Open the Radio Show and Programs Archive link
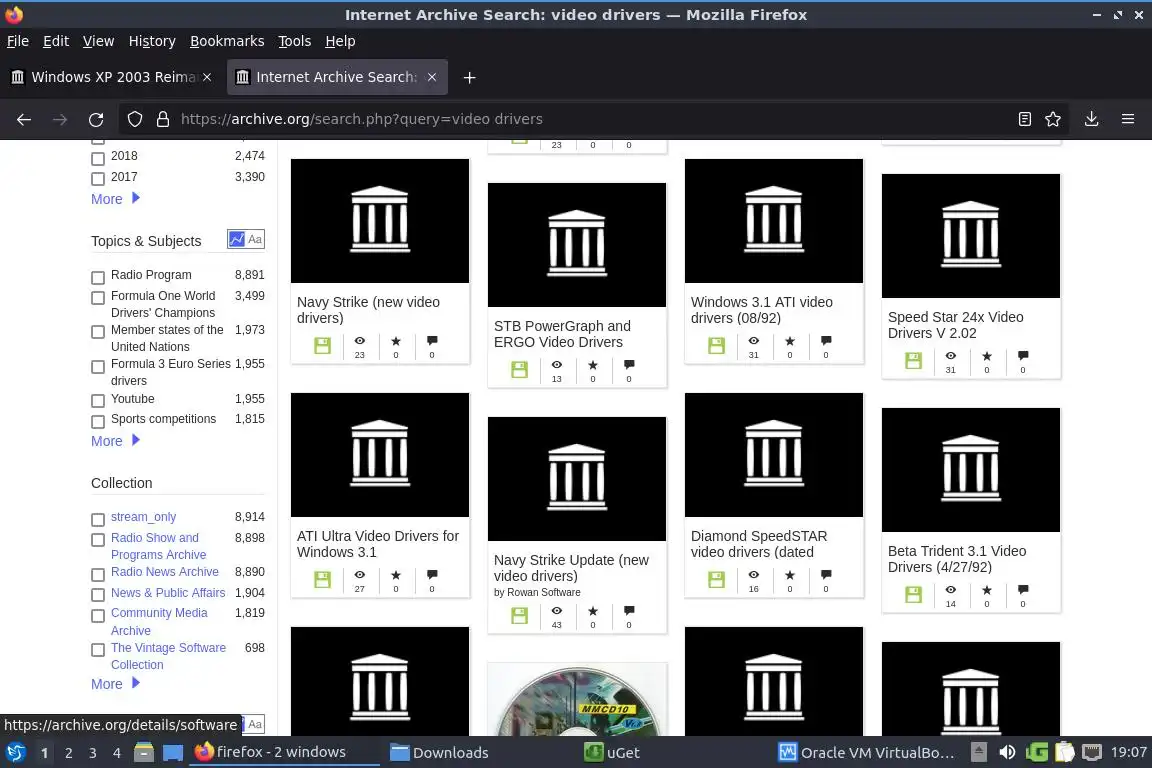 [158, 546]
